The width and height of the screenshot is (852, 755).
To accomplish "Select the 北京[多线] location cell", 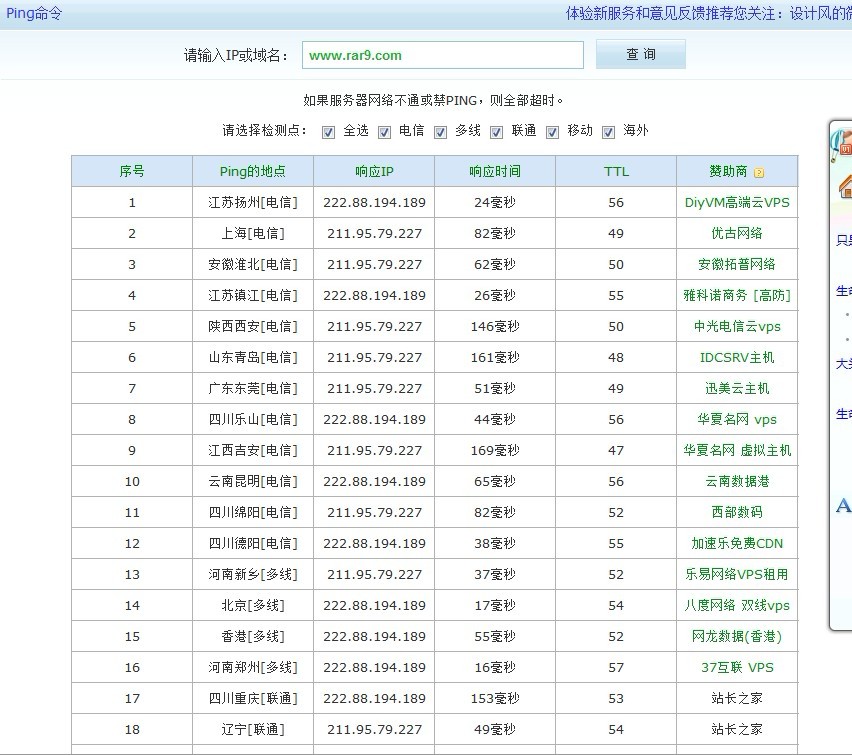I will click(253, 606).
